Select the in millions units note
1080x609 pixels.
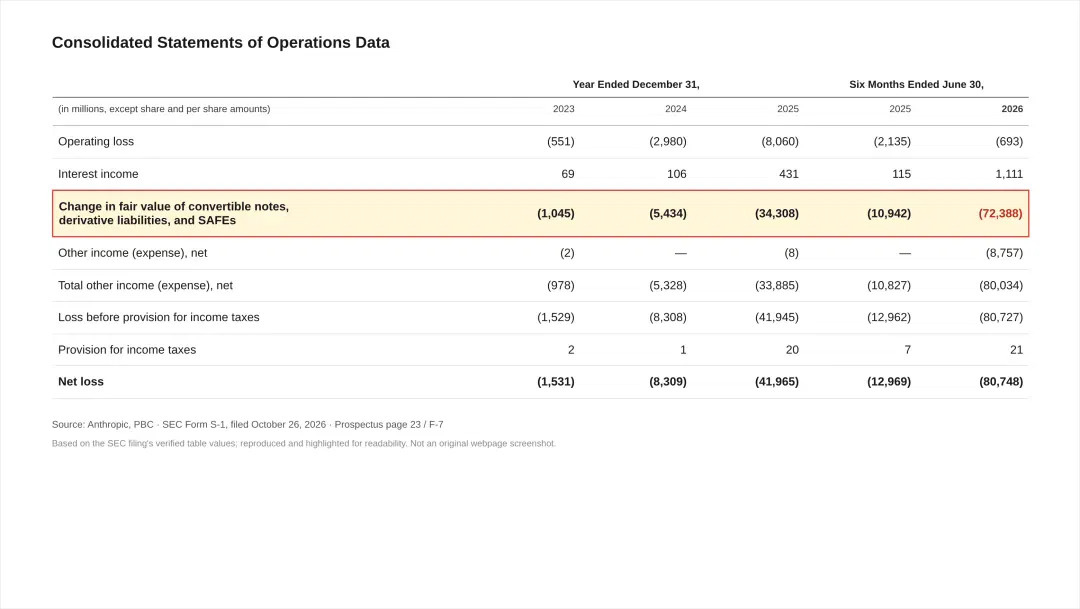tap(164, 109)
